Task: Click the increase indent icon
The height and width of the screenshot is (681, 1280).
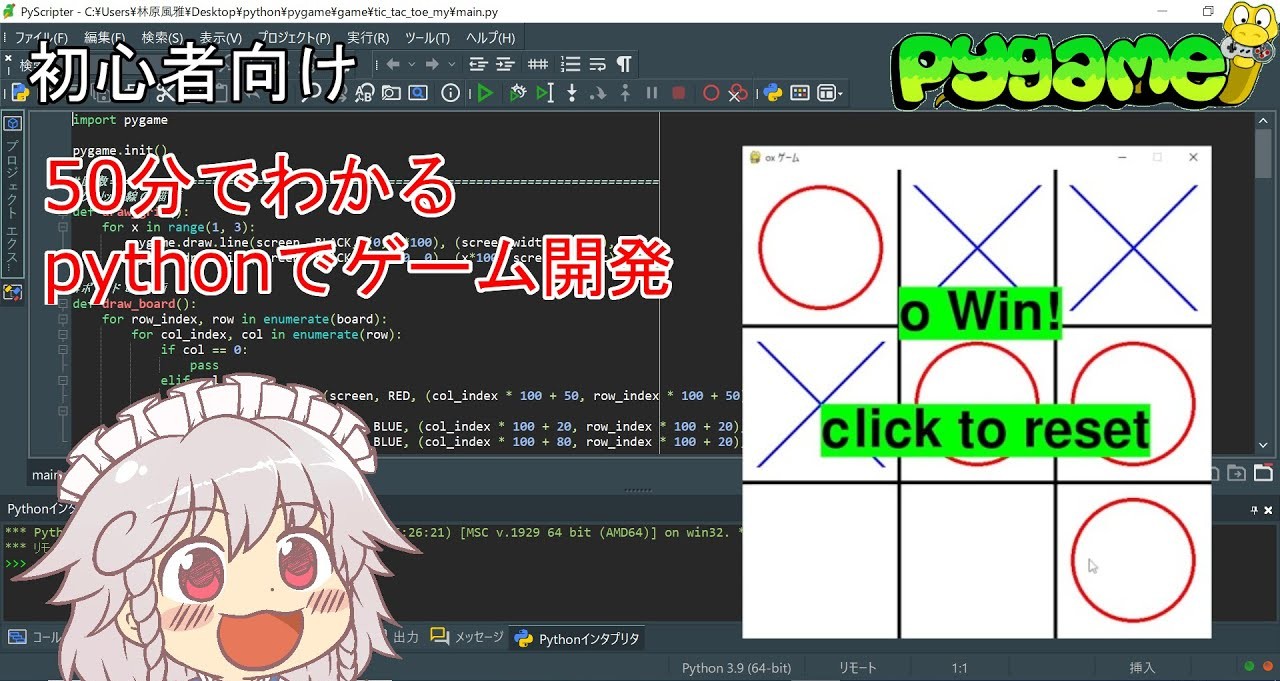Action: point(505,64)
